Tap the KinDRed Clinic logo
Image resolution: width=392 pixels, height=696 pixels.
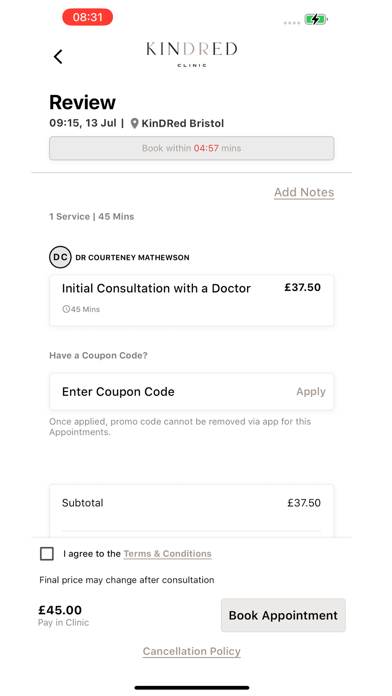[x=191, y=54]
